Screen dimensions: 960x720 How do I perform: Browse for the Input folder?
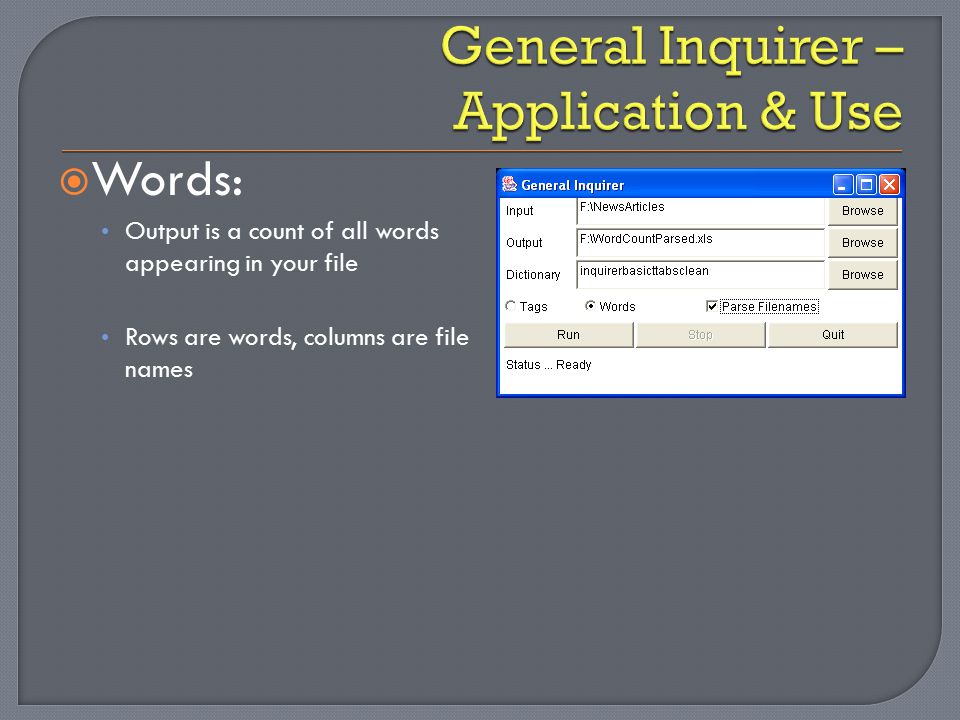[x=863, y=211]
